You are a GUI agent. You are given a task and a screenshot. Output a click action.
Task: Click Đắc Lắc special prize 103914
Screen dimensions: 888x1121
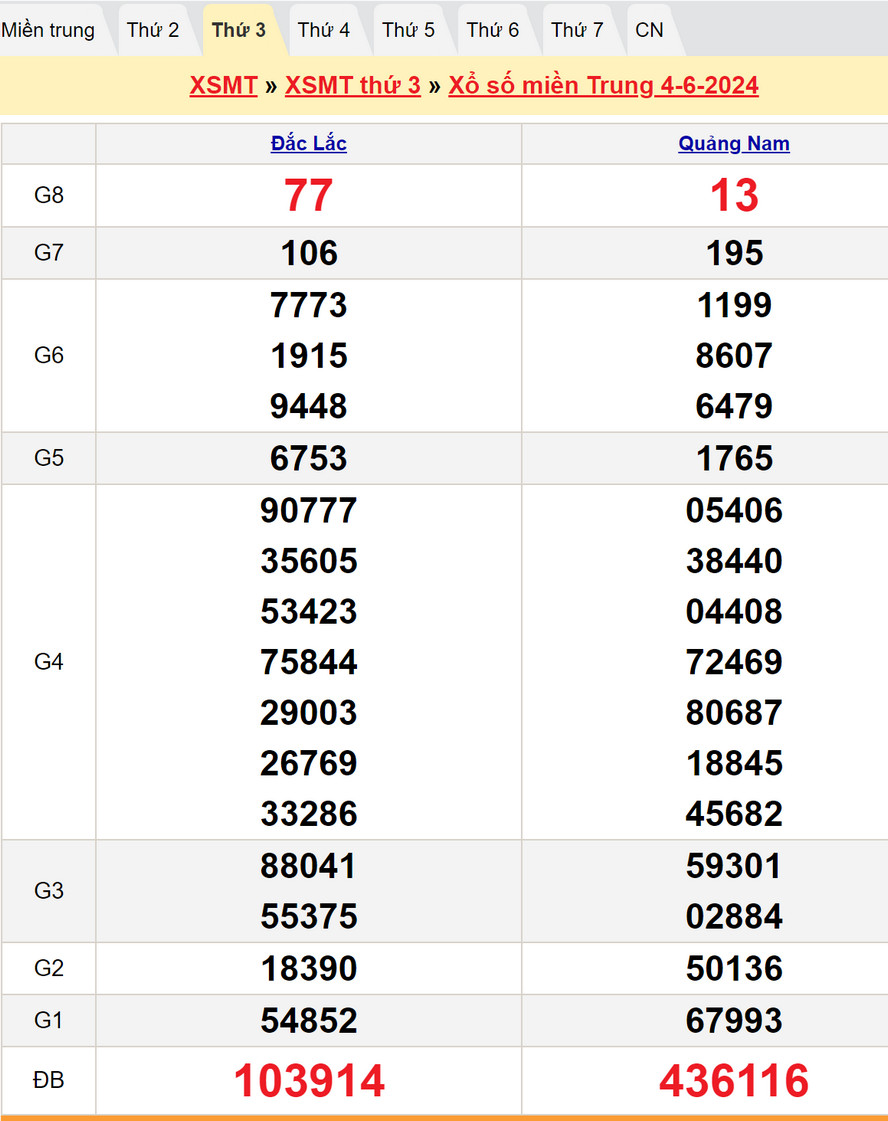pyautogui.click(x=309, y=1081)
